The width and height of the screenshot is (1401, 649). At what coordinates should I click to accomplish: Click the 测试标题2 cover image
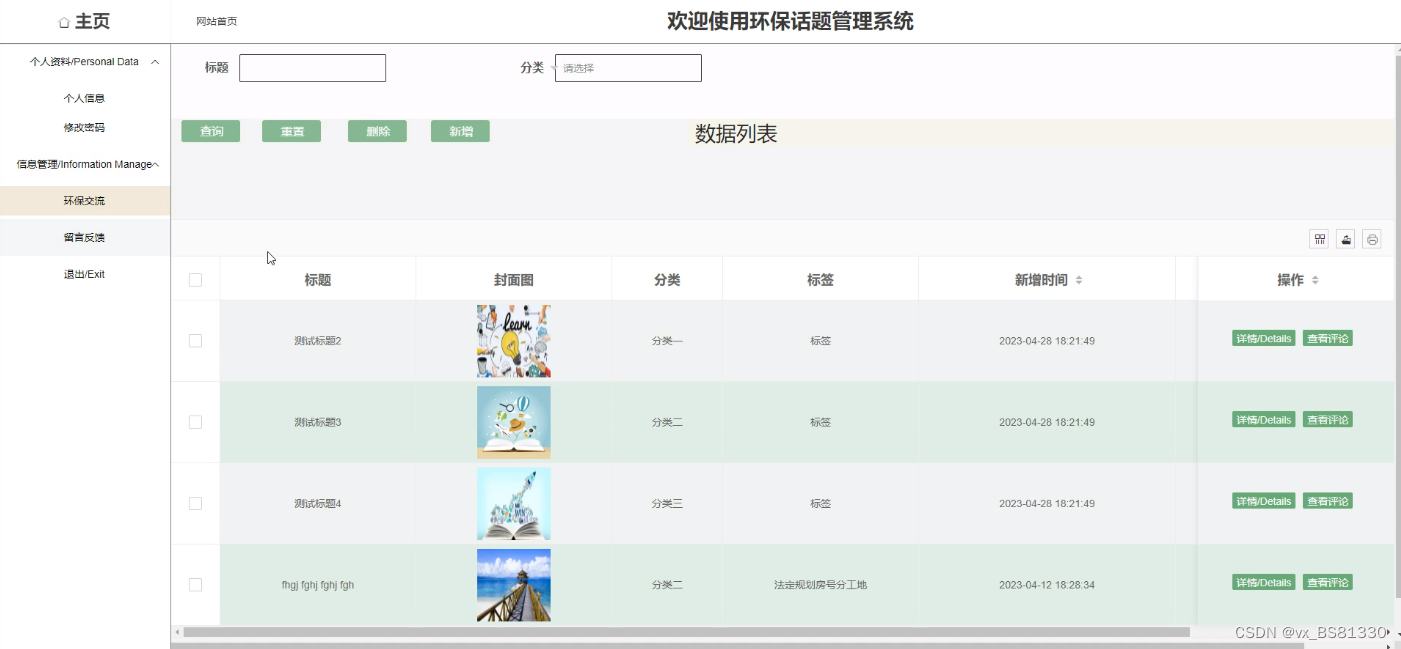coord(513,341)
